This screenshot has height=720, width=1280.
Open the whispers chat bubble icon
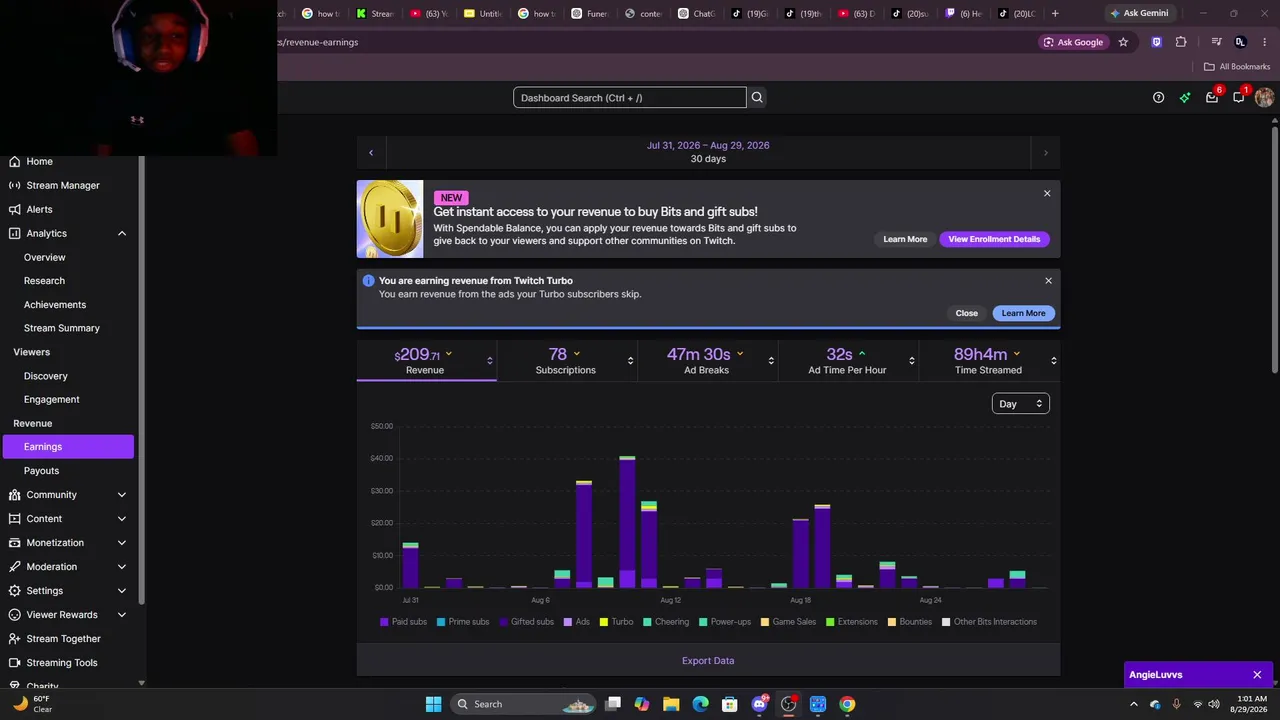[1239, 97]
